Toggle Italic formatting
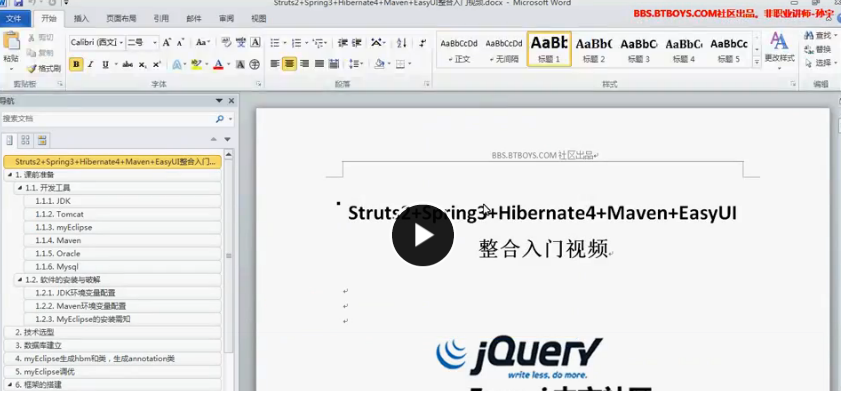841x414 pixels. (91, 64)
